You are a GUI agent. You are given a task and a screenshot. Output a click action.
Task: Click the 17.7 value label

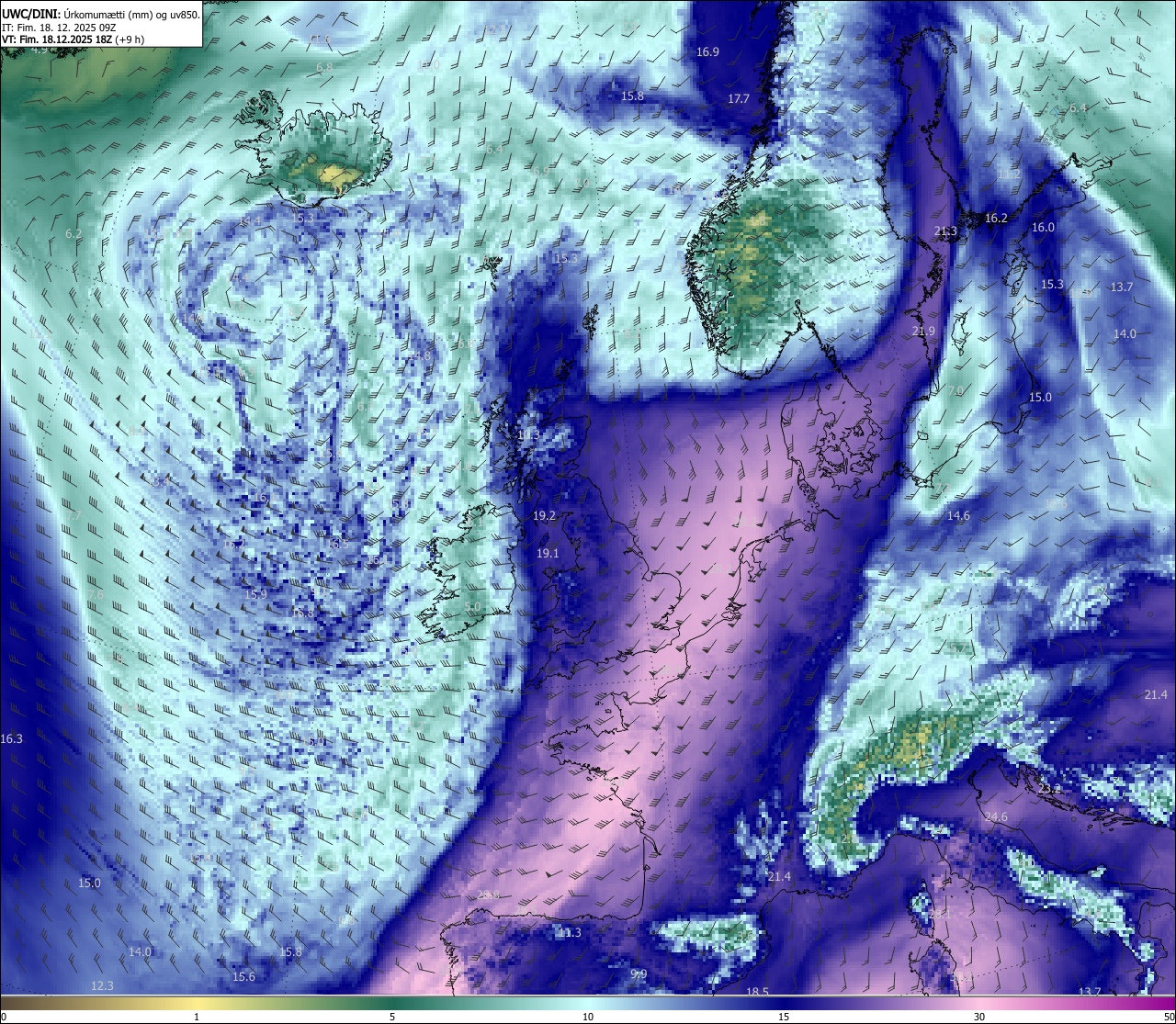tap(739, 98)
